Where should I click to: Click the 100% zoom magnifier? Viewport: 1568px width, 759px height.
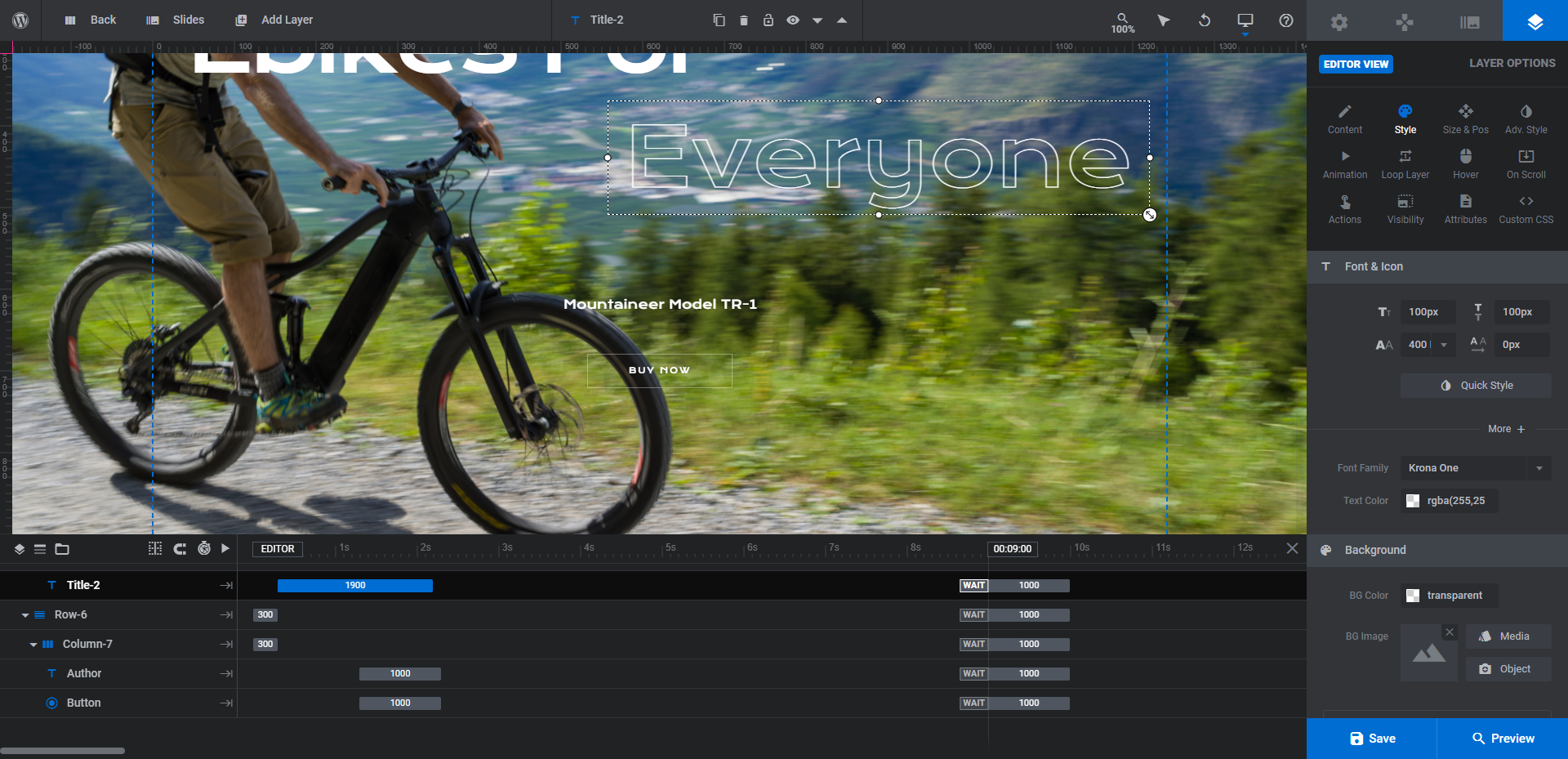click(x=1122, y=22)
